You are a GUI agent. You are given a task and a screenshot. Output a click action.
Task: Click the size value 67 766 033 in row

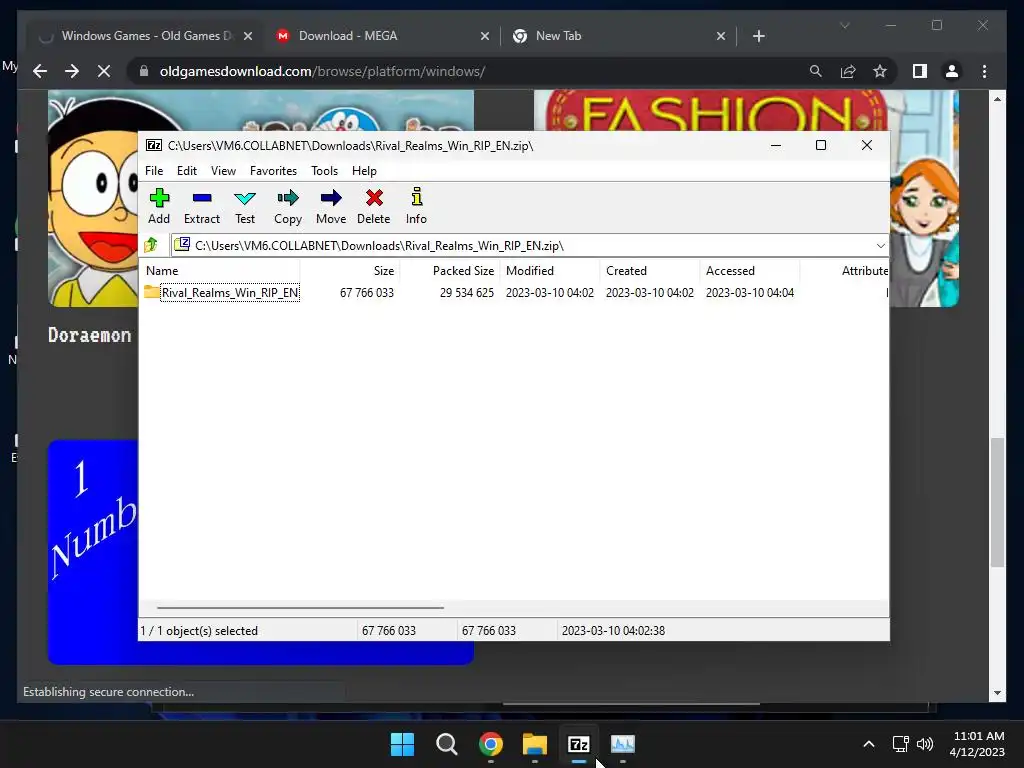[x=367, y=293]
